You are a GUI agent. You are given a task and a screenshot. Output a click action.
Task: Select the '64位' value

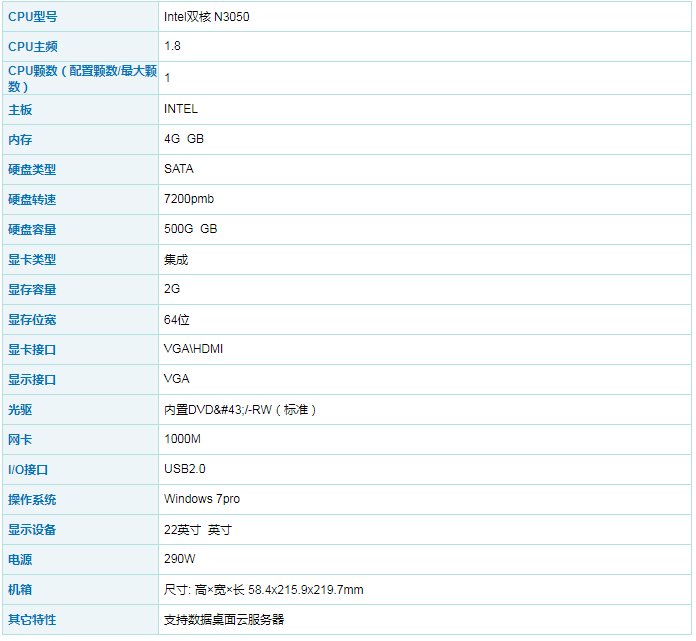pyautogui.click(x=177, y=320)
